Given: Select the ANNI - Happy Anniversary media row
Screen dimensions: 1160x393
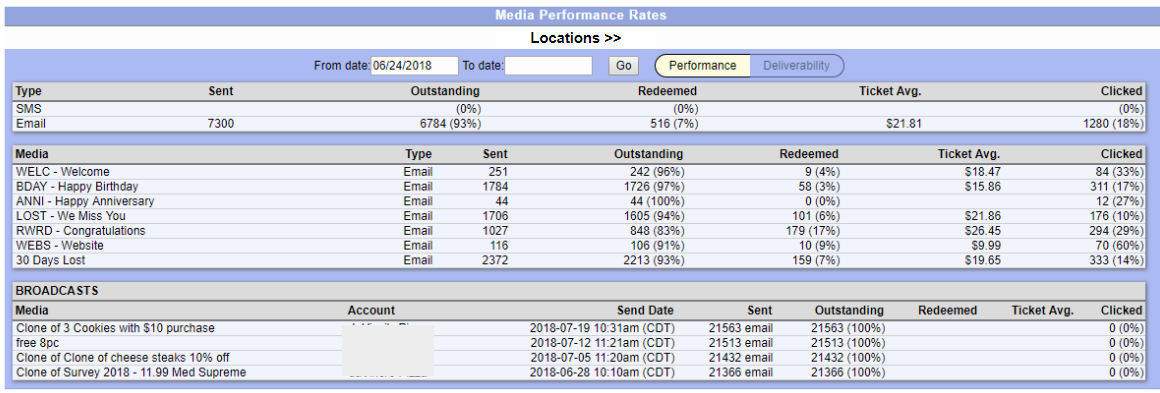Looking at the screenshot, I should 579,201.
